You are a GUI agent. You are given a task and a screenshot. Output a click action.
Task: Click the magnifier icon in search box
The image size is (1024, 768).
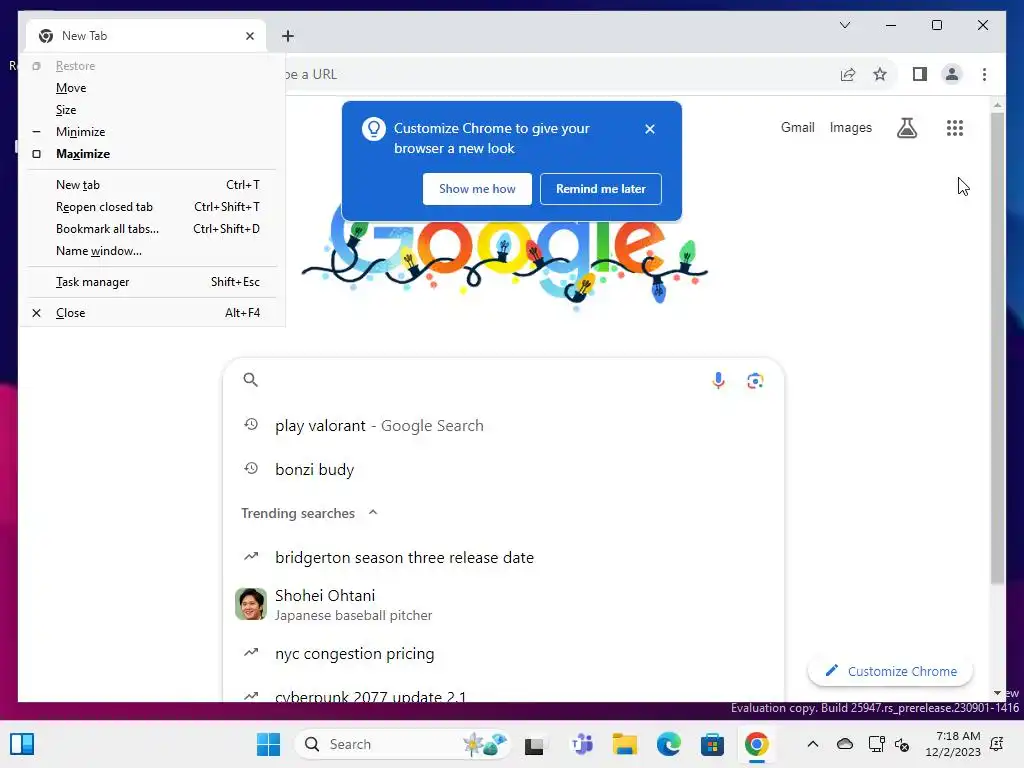tap(251, 379)
